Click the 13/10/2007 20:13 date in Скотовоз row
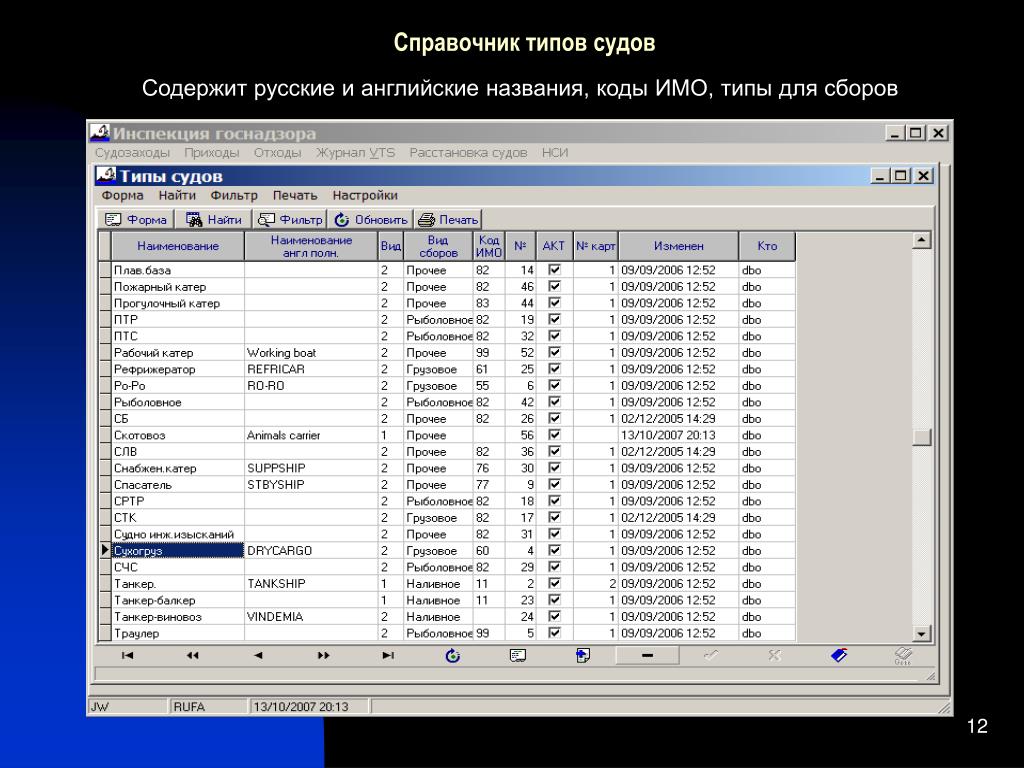Image resolution: width=1024 pixels, height=768 pixels. [679, 435]
